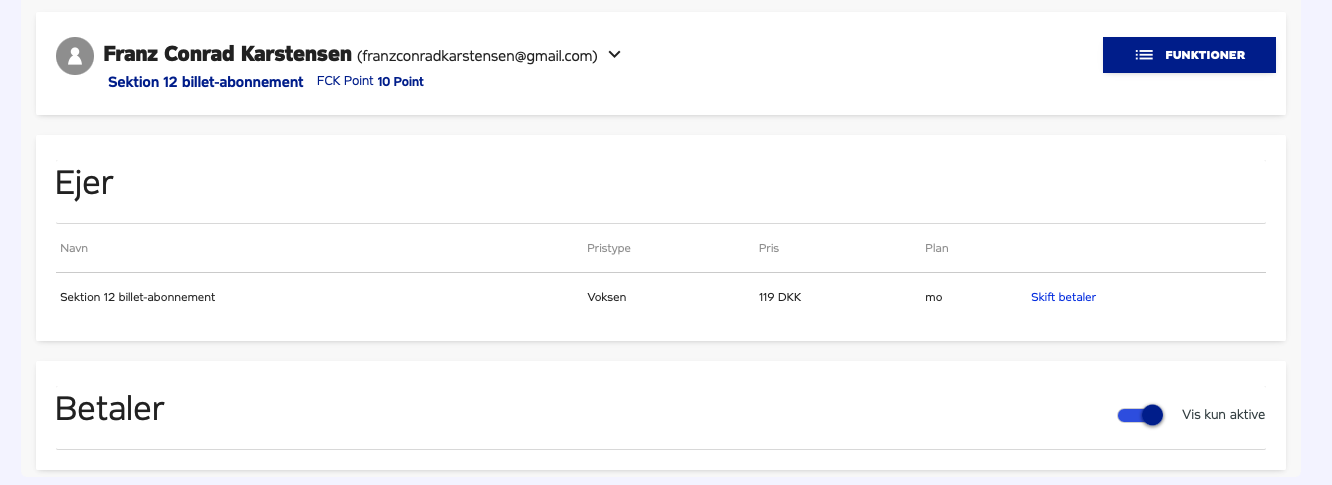1332x485 pixels.
Task: Click FCK Point 10 Point text
Action: [x=370, y=82]
